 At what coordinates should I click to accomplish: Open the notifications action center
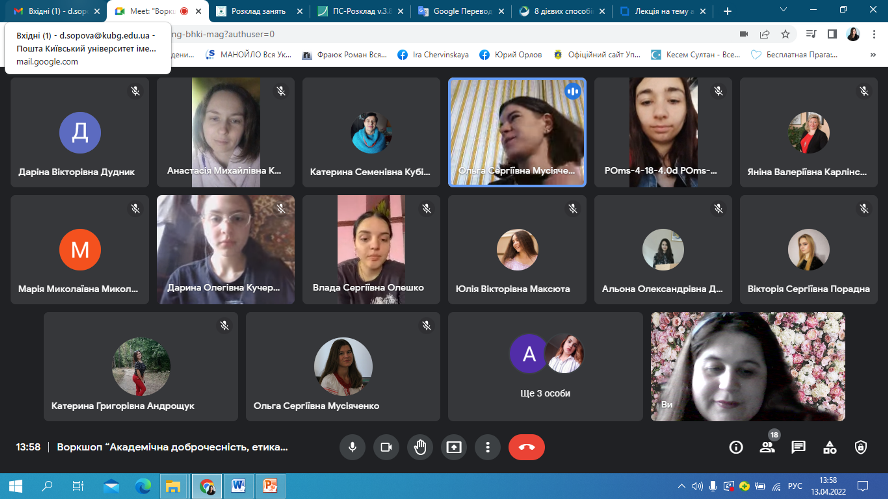[x=863, y=486]
